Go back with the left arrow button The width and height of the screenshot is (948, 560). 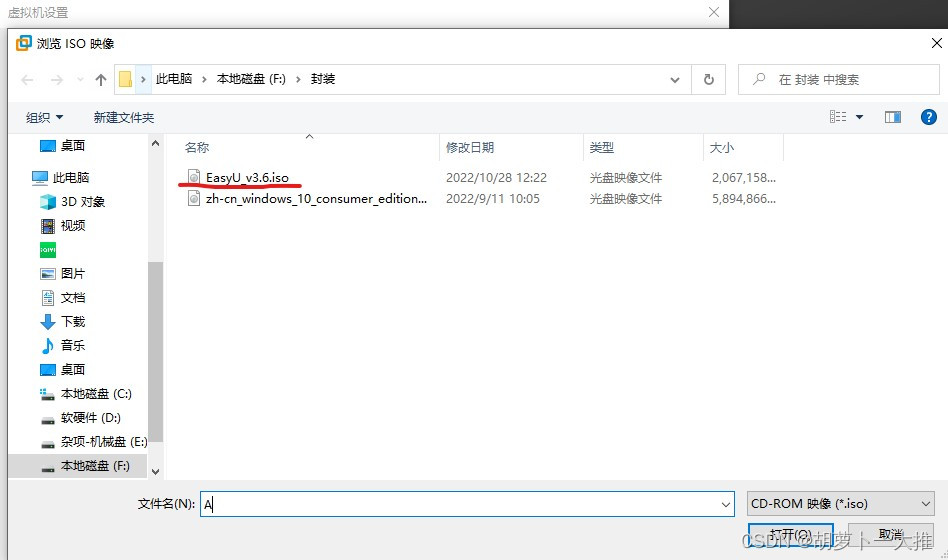(x=27, y=79)
